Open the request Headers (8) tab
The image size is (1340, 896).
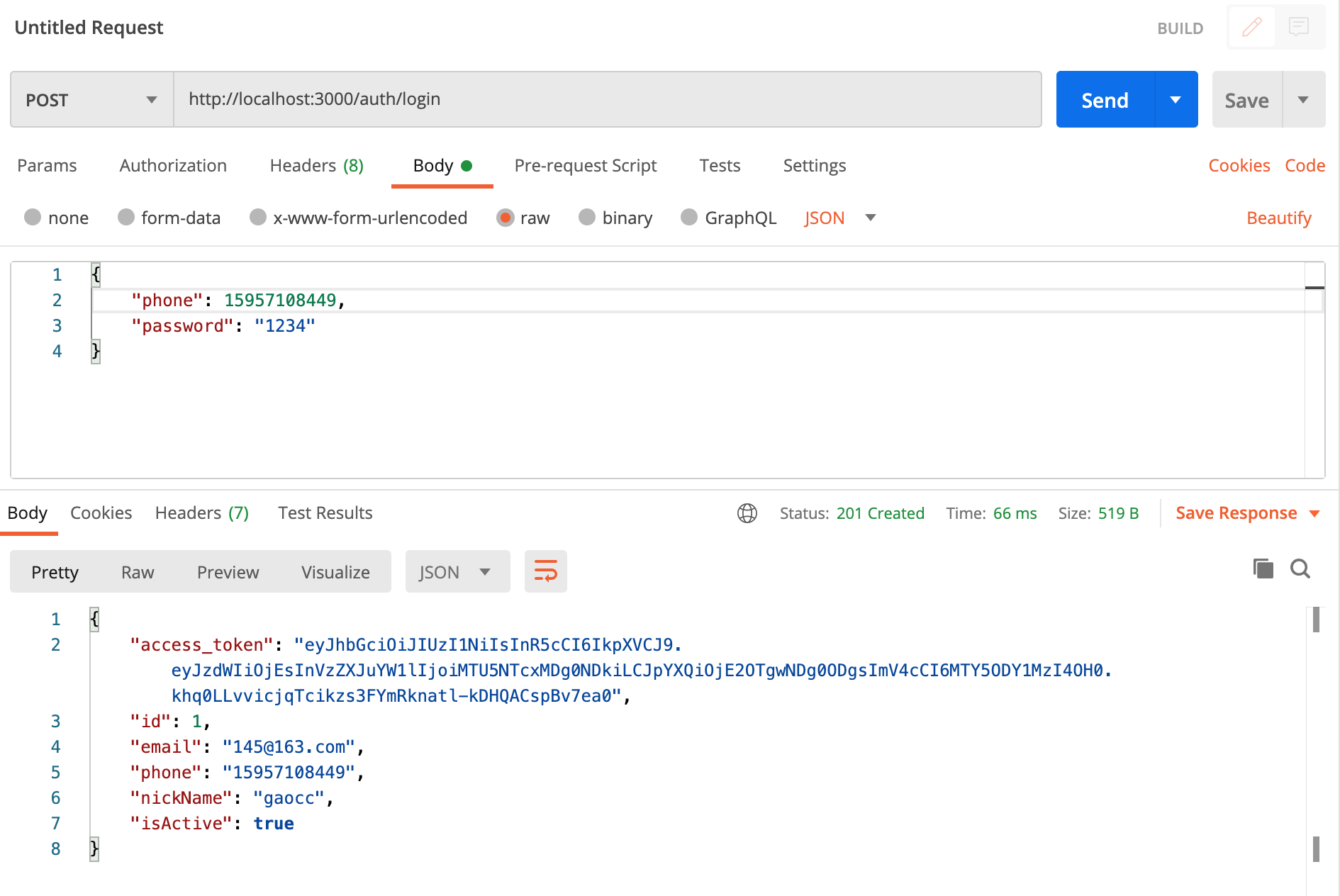(x=316, y=165)
